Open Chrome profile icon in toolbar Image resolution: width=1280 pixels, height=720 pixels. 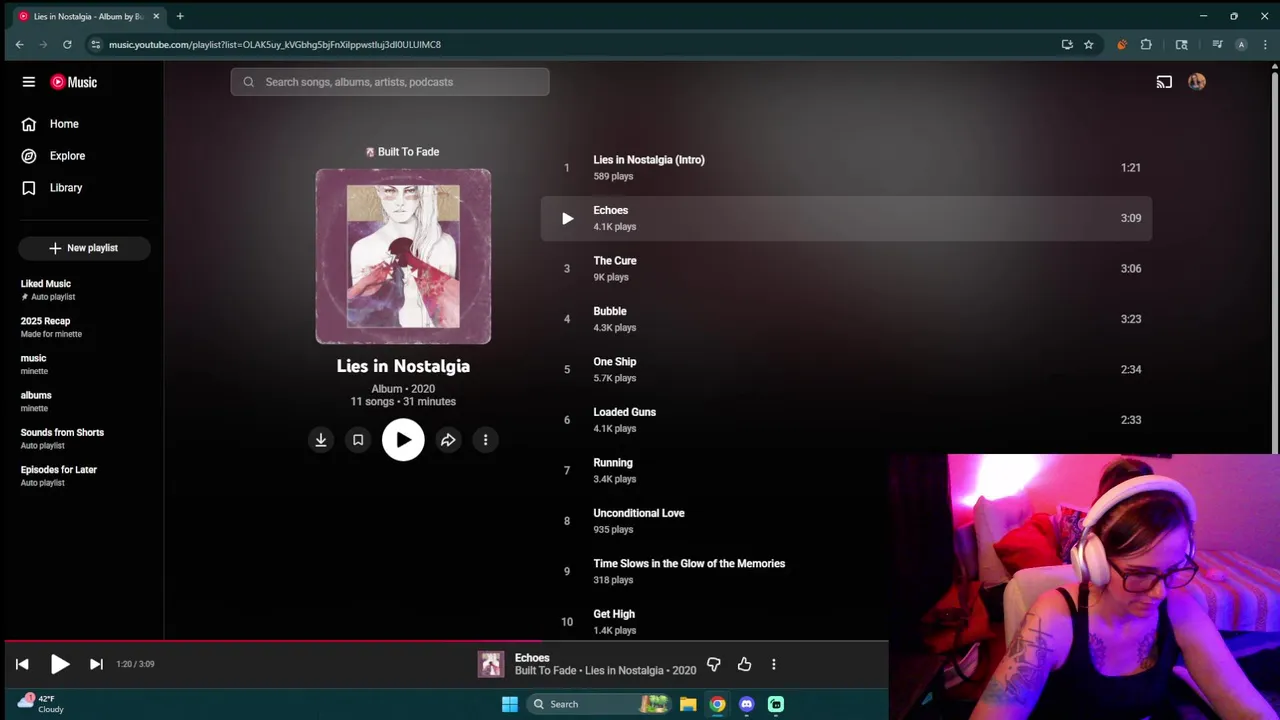1241,44
